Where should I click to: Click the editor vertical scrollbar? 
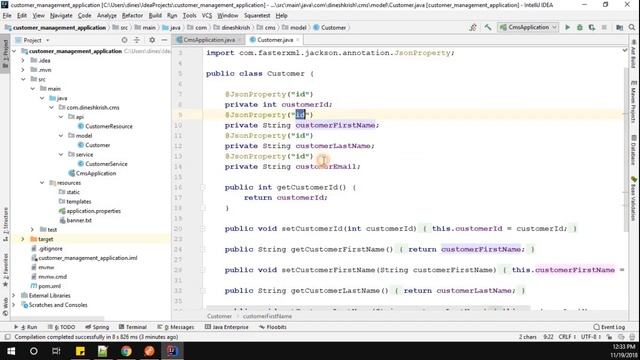[x=626, y=149]
